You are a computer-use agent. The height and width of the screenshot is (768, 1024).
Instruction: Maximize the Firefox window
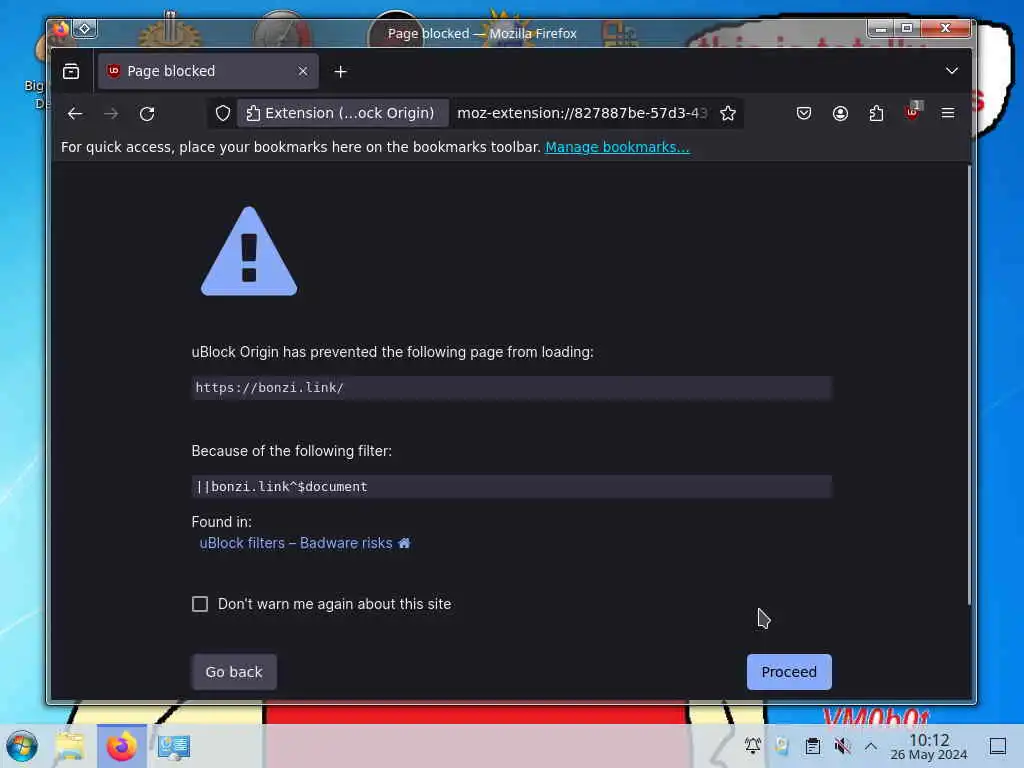[x=907, y=28]
